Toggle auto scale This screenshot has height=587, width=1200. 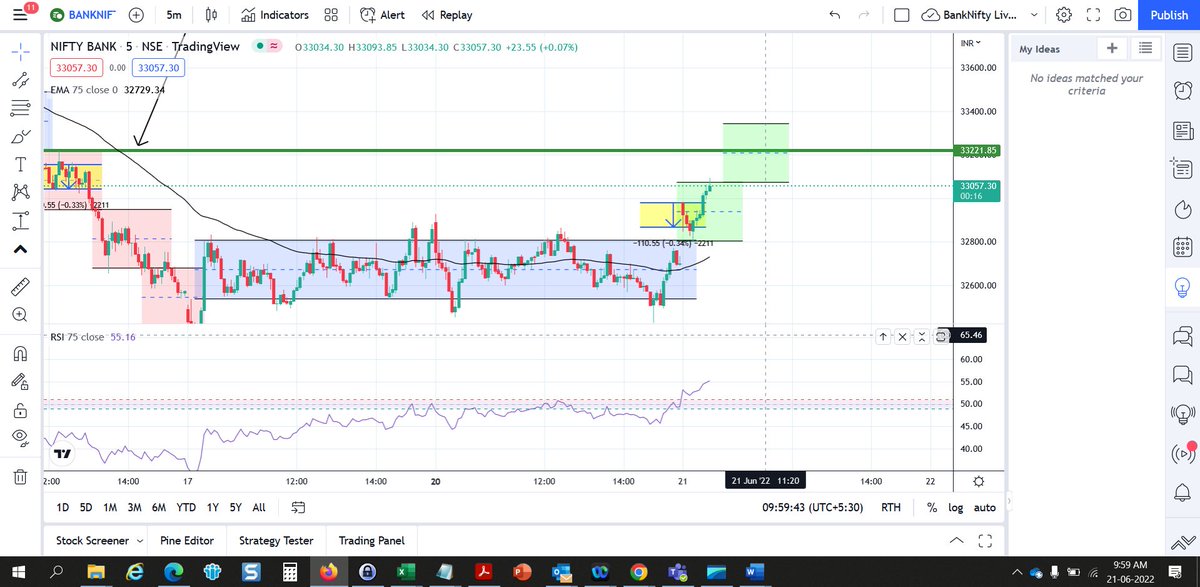[984, 507]
